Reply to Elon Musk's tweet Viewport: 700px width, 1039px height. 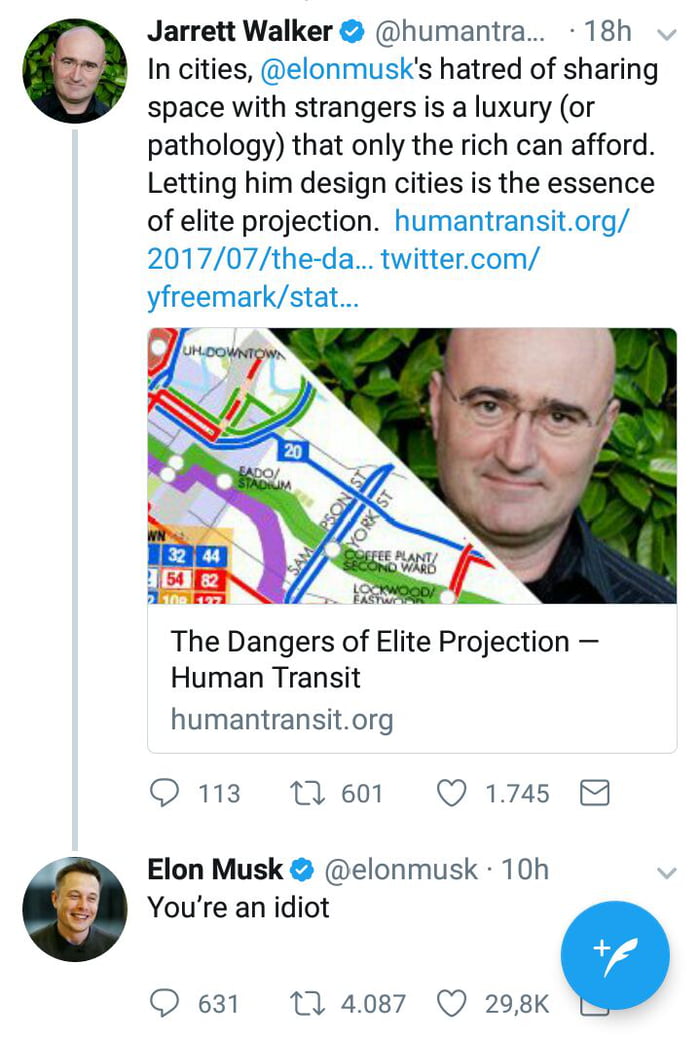click(x=163, y=1003)
